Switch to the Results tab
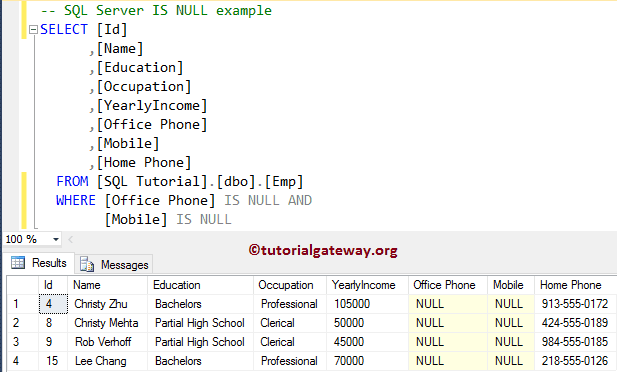 coord(39,263)
